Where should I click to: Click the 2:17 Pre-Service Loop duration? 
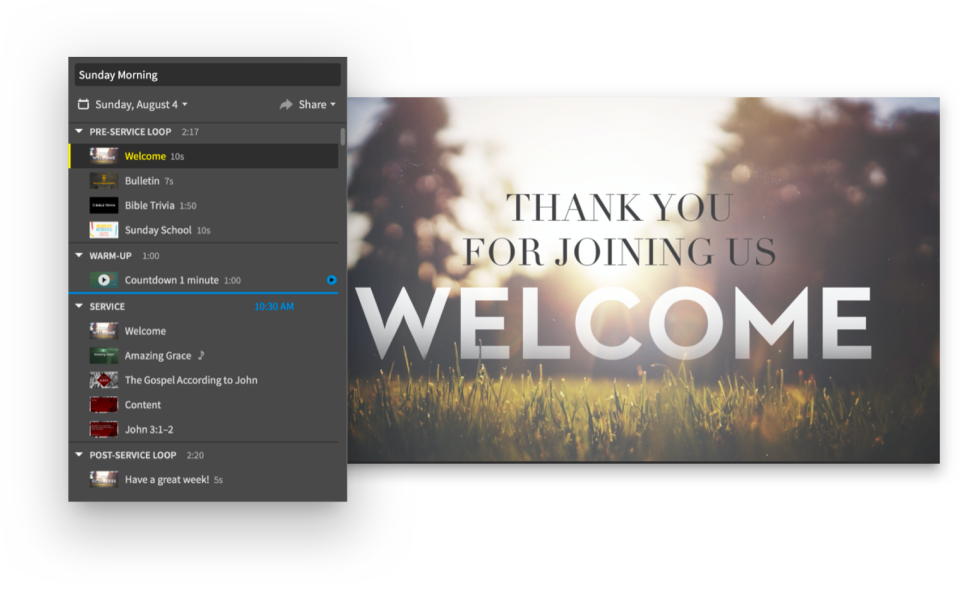[x=190, y=132]
